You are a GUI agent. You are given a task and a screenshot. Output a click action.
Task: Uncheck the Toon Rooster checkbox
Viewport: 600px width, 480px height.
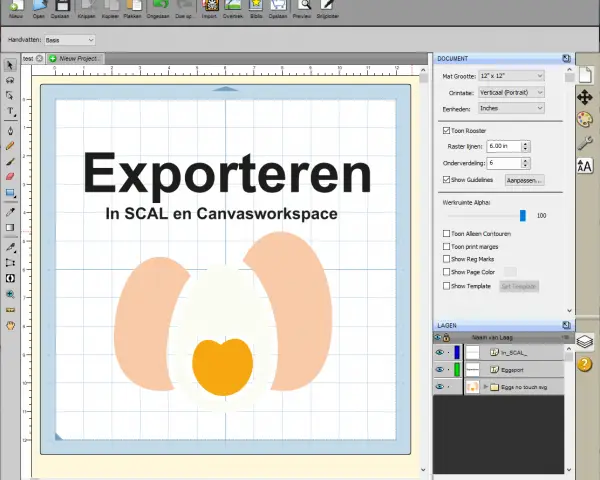[x=446, y=131]
